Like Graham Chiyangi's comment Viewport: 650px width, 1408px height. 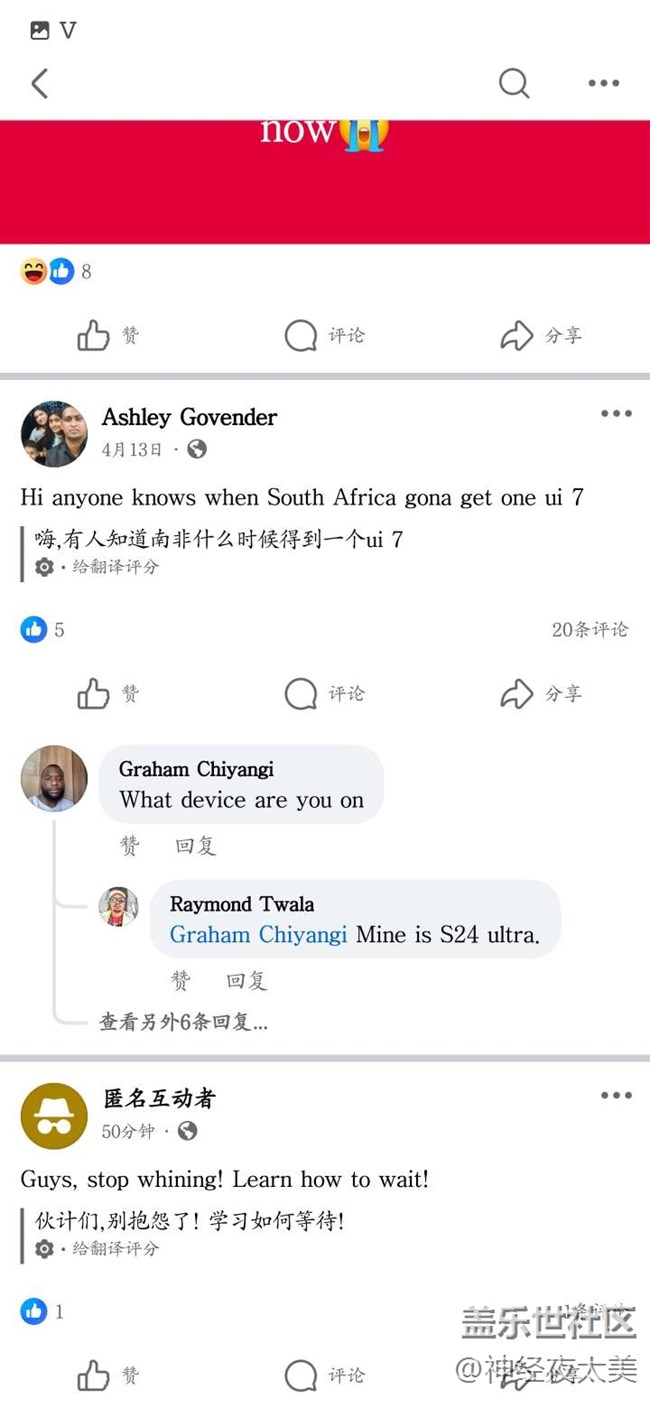[130, 846]
